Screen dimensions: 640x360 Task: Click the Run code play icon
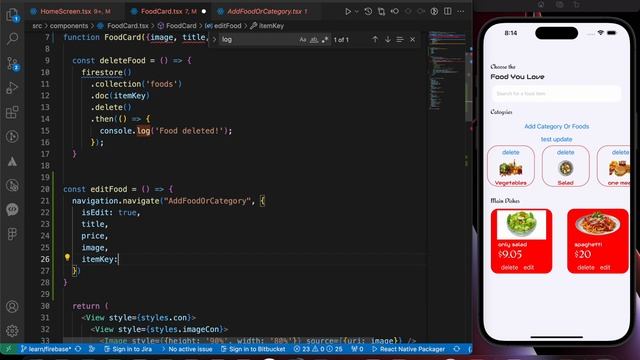pyautogui.click(x=348, y=11)
